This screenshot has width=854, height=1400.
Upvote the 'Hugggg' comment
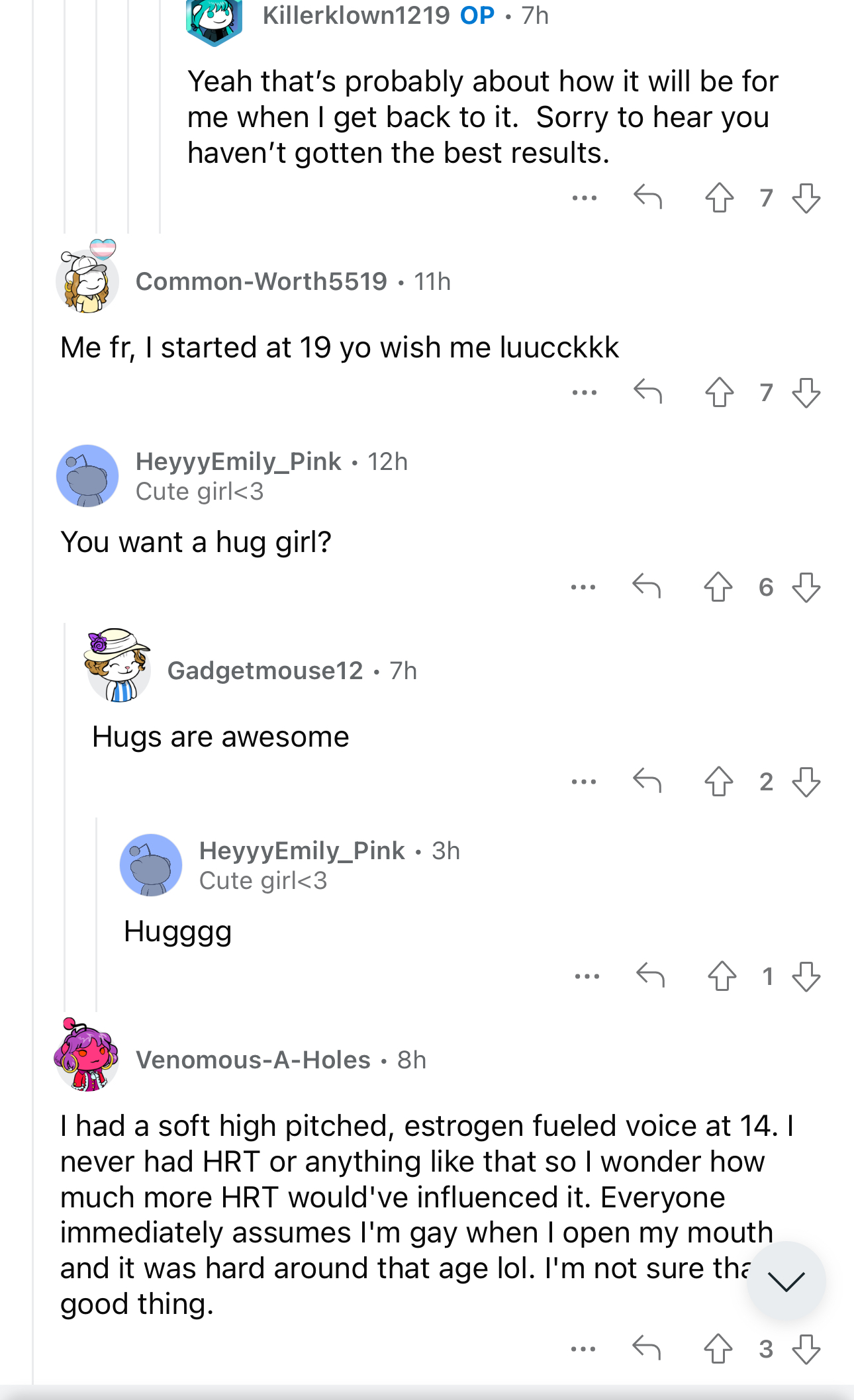tap(722, 976)
